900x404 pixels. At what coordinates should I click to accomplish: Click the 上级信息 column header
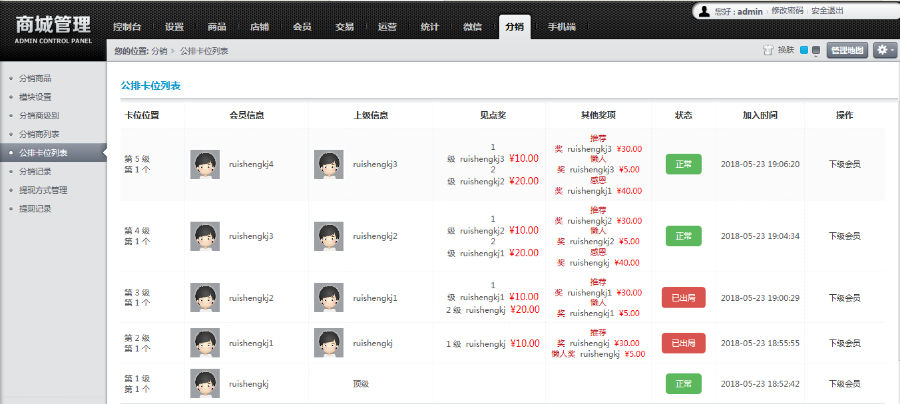[370, 115]
